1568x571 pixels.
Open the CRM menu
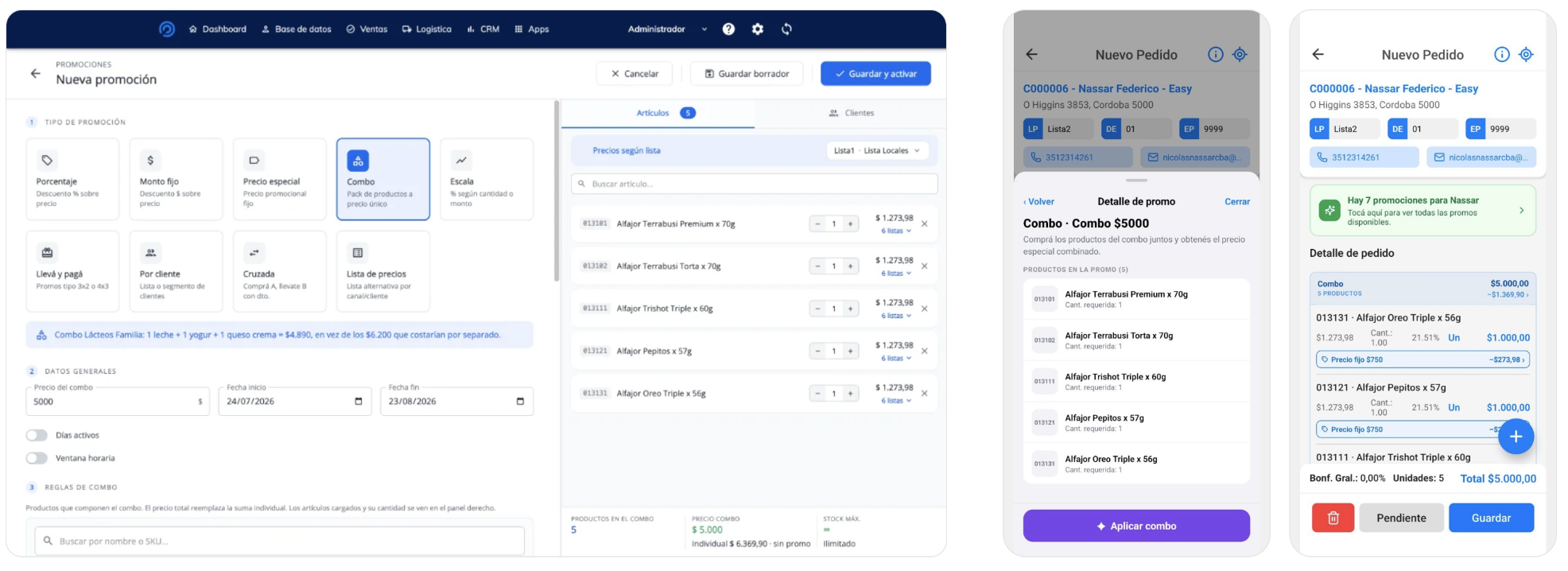coord(483,29)
